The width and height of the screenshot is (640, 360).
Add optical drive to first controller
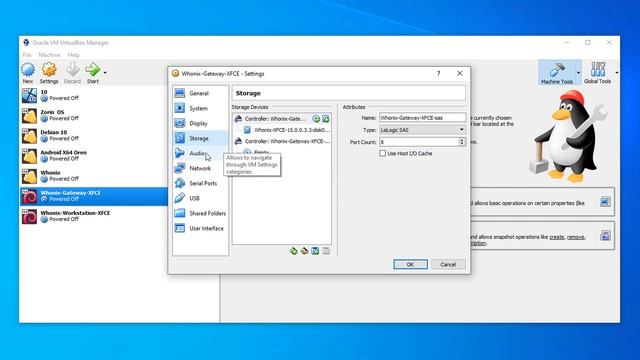(x=316, y=119)
